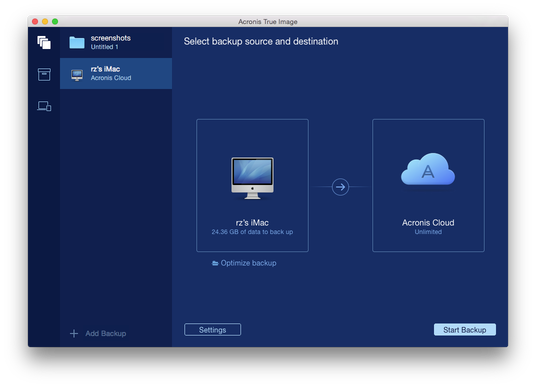
Task: Click the Optimize backup link
Action: 244,263
